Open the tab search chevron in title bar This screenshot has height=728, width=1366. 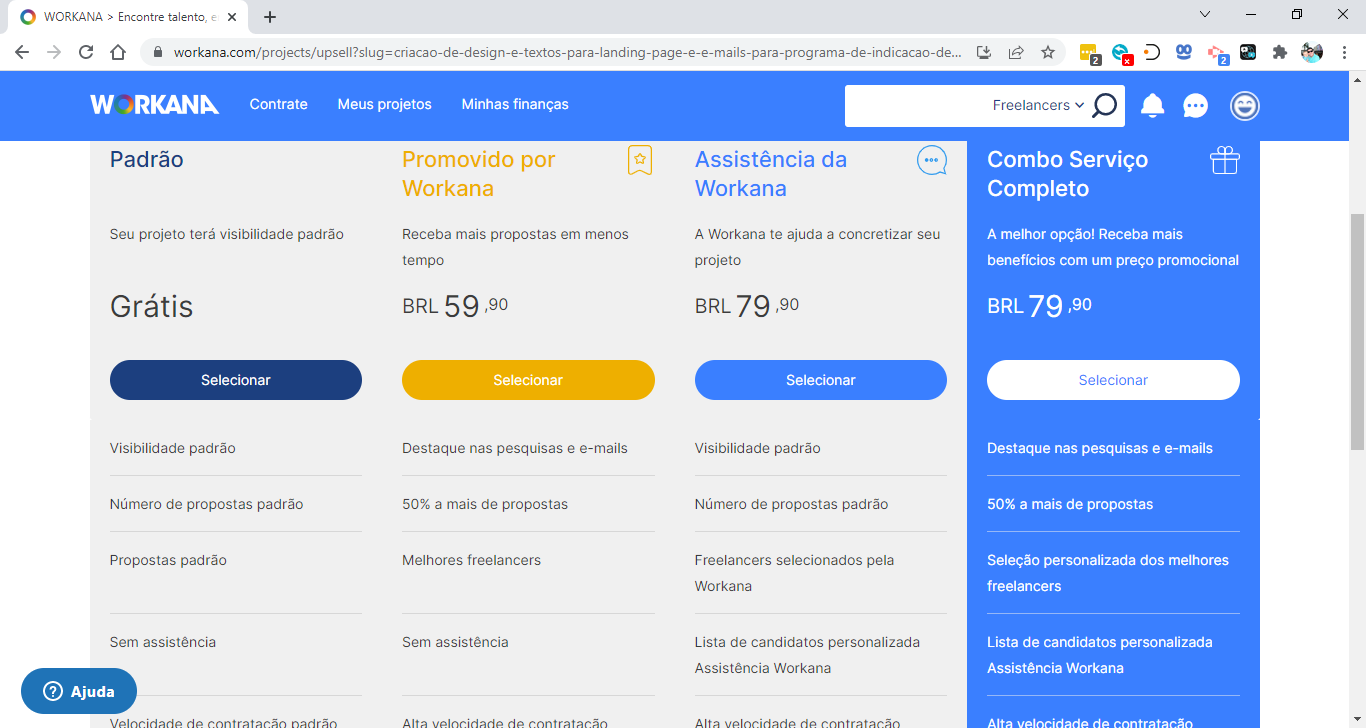1205,14
